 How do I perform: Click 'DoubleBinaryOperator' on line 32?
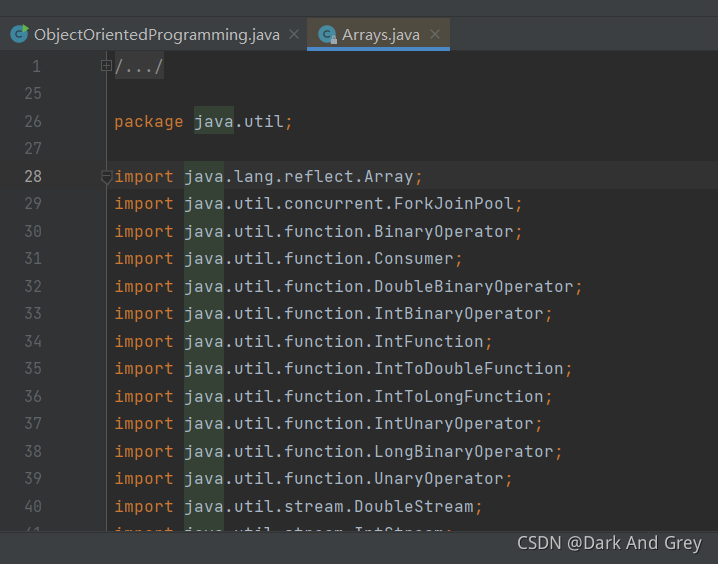pos(474,287)
